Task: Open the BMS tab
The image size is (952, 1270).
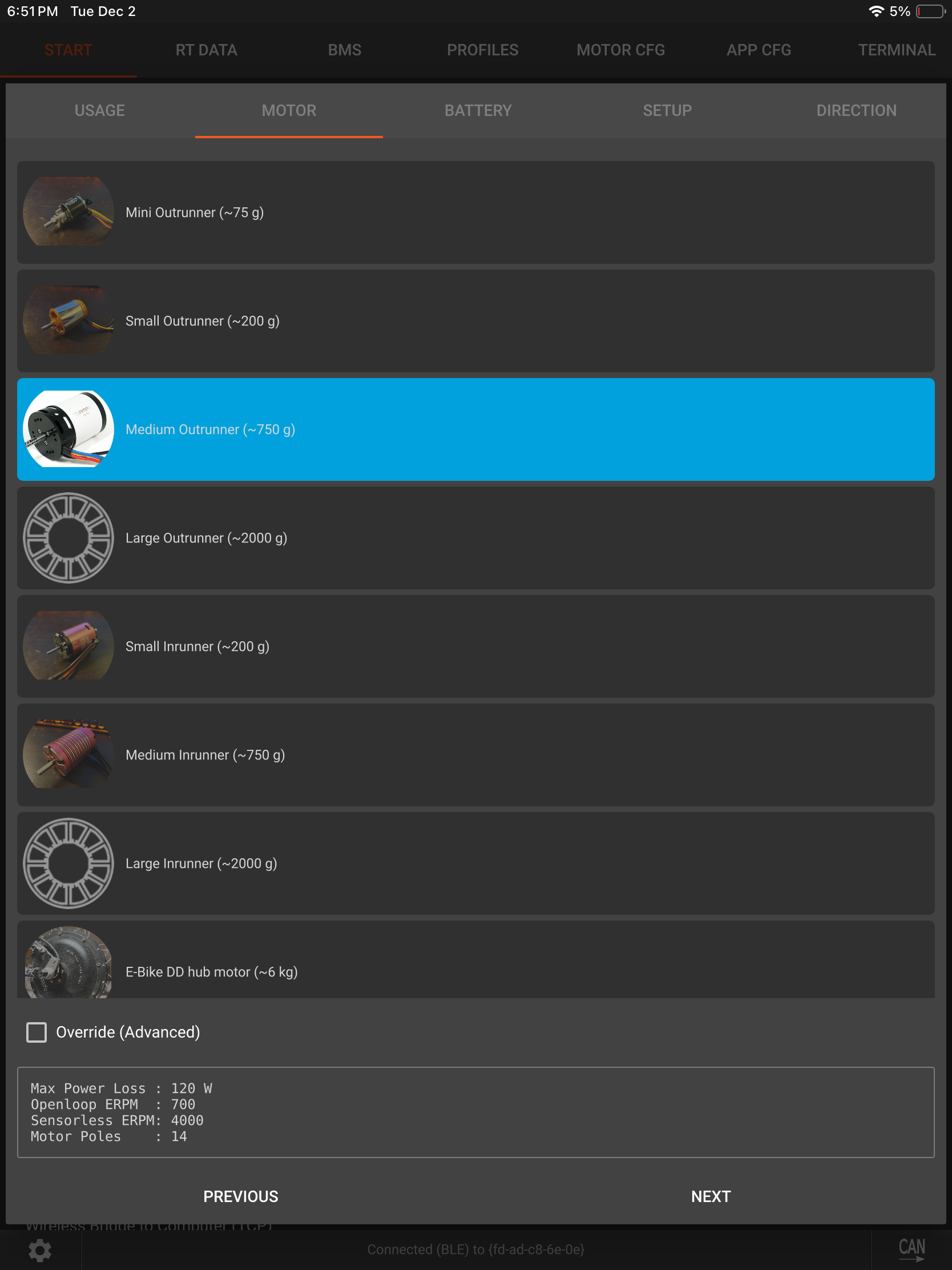Action: pos(344,50)
